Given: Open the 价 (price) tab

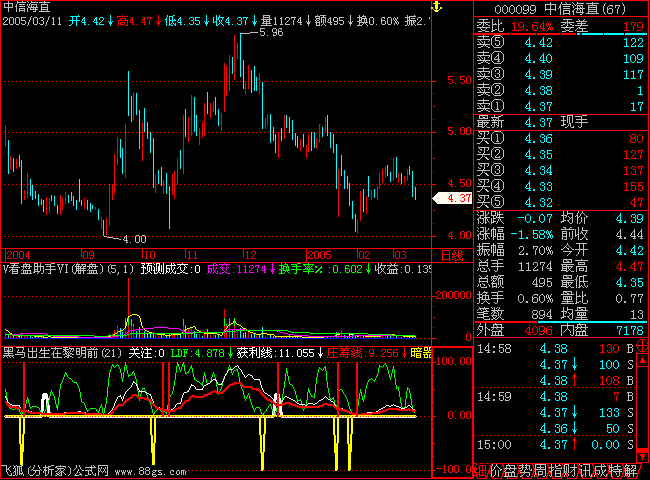Looking at the screenshot, I should click(x=496, y=471).
